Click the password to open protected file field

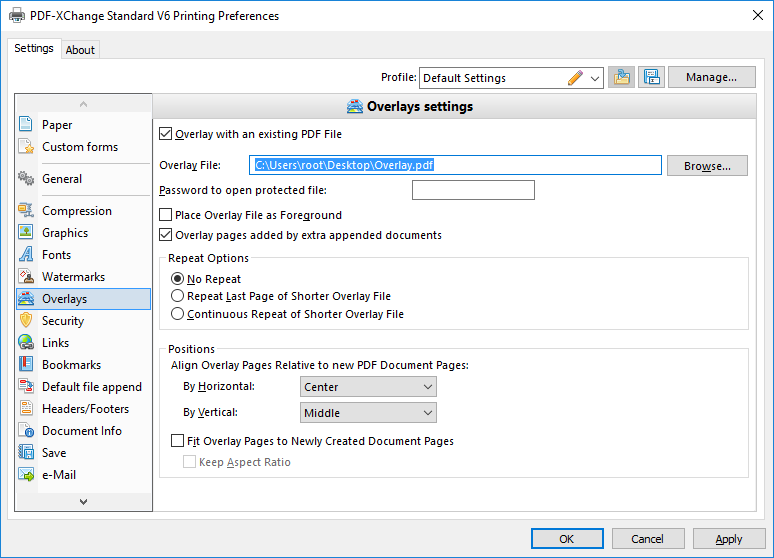tap(473, 190)
